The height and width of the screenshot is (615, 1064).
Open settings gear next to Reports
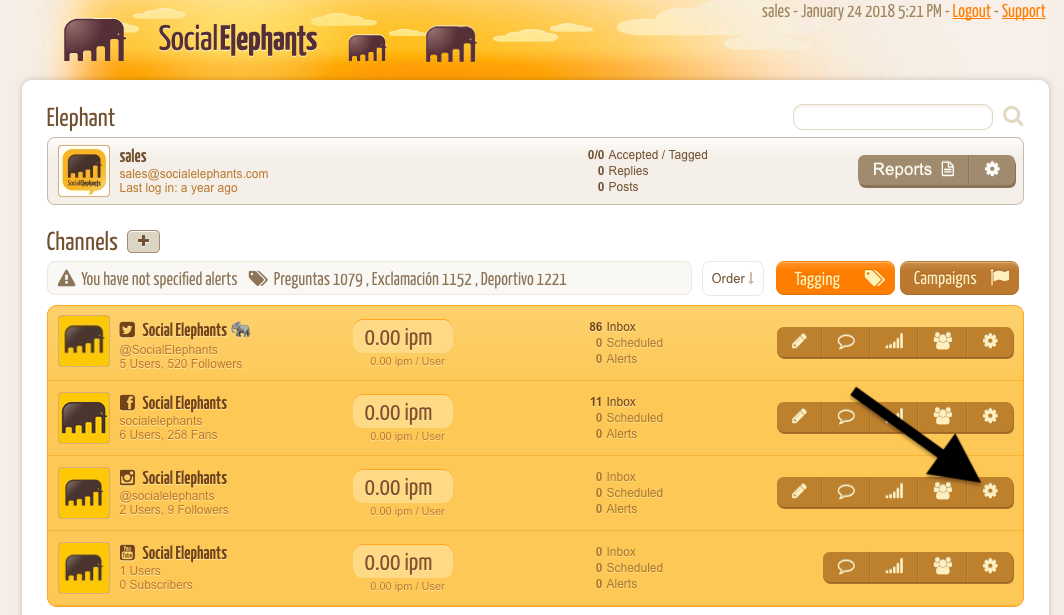(x=991, y=170)
